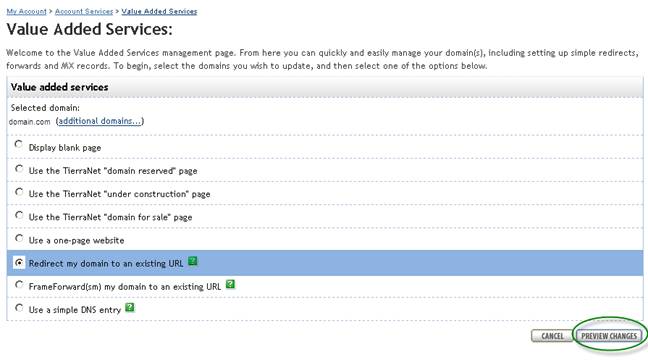This screenshot has width=648, height=360.
Task: Go to My Account breadcrumb
Action: [26, 12]
